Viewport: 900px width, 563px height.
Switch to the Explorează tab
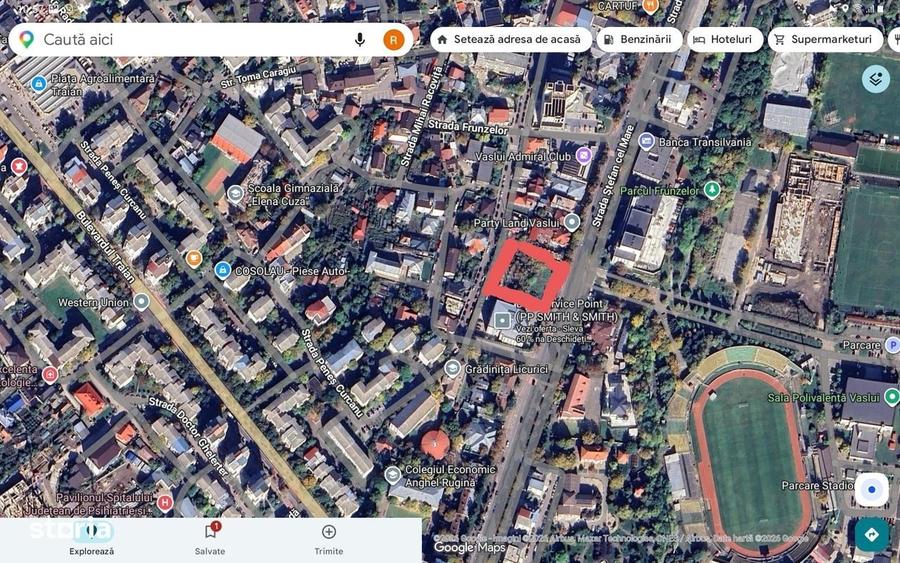tap(92, 540)
